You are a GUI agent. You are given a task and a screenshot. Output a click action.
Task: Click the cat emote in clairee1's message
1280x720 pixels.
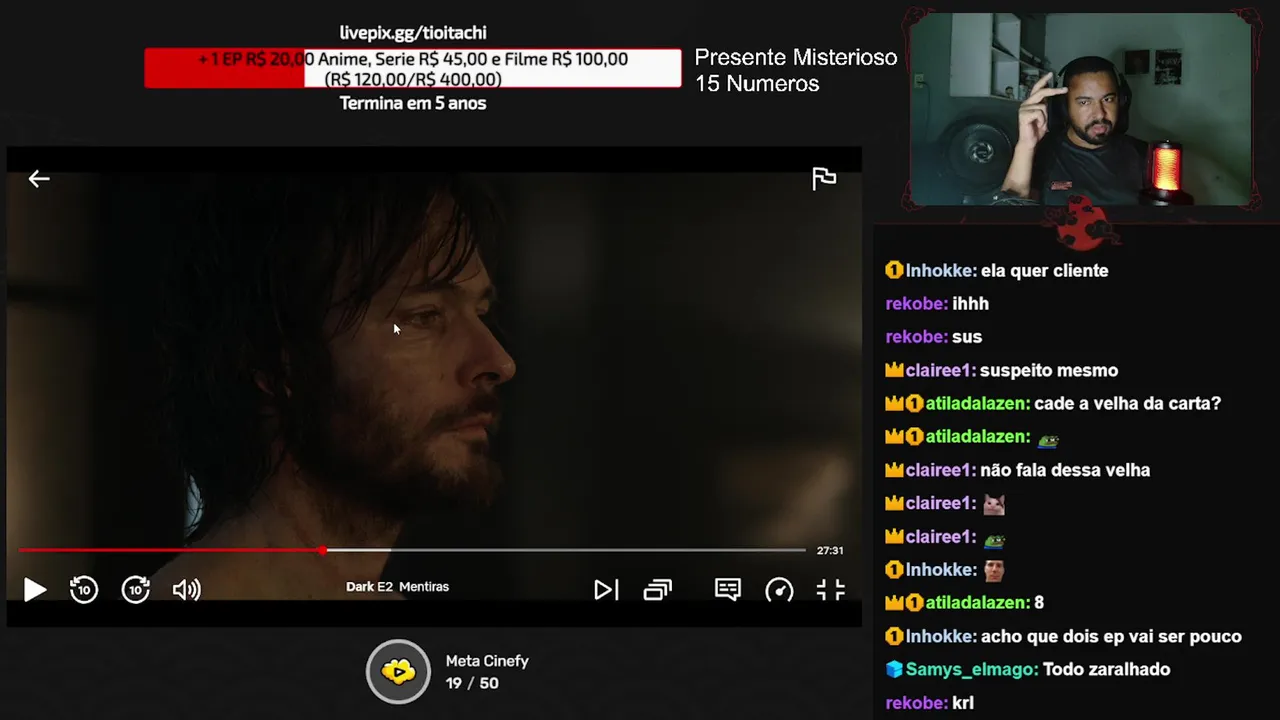click(x=994, y=504)
